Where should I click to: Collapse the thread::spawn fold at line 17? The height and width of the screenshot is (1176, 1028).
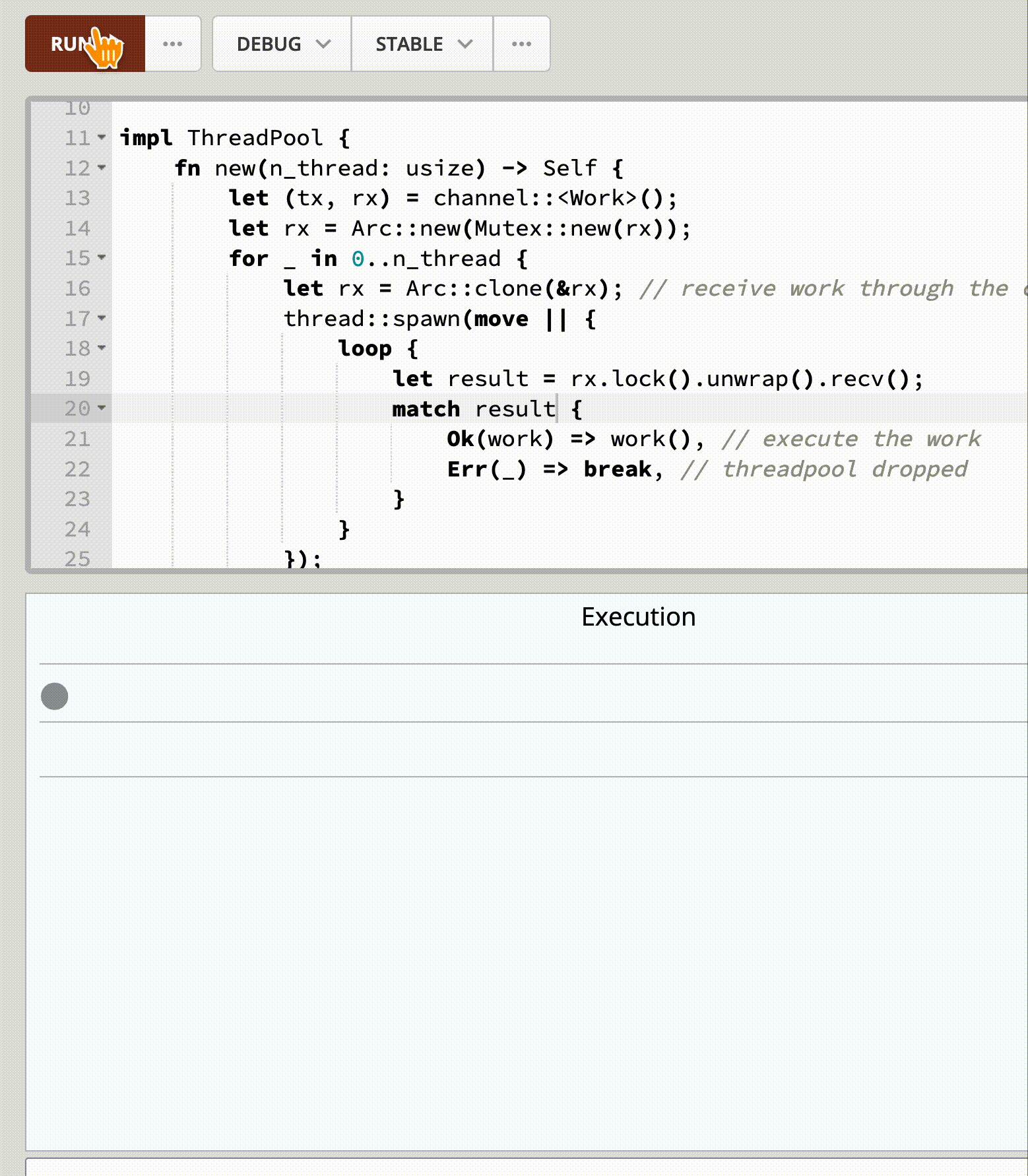pos(102,318)
